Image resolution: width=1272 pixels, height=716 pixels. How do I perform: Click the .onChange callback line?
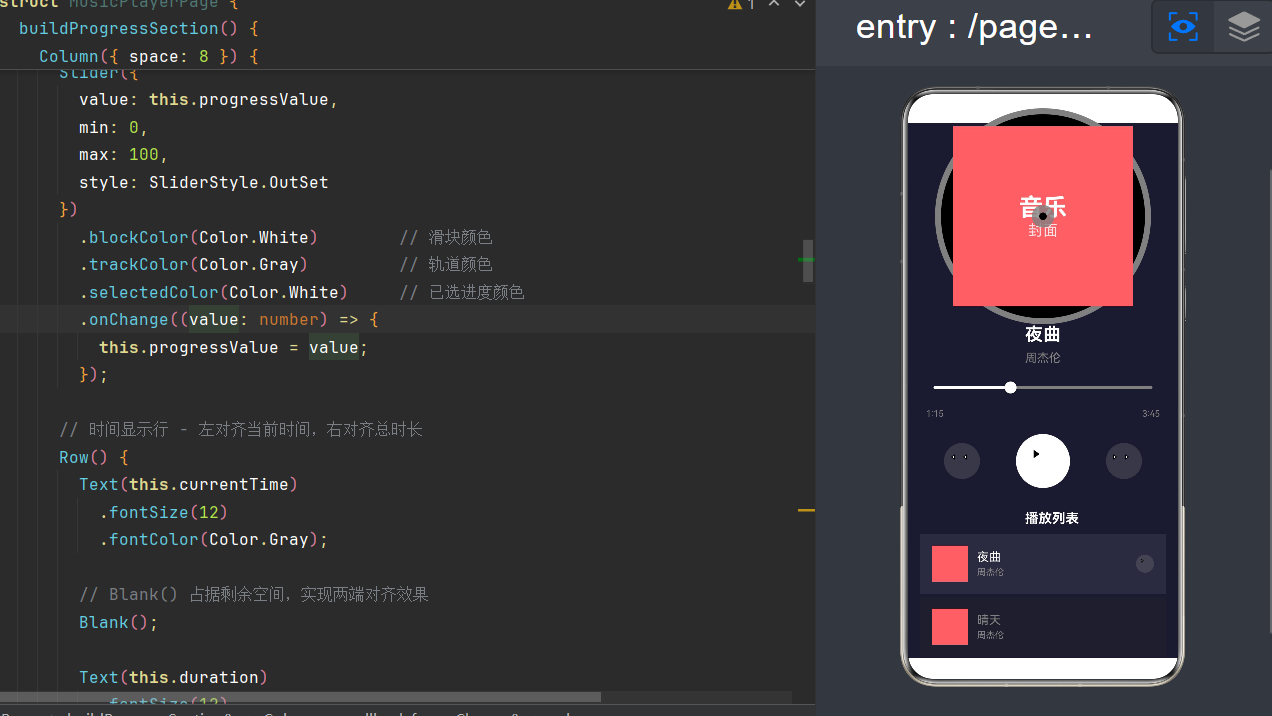pos(229,320)
